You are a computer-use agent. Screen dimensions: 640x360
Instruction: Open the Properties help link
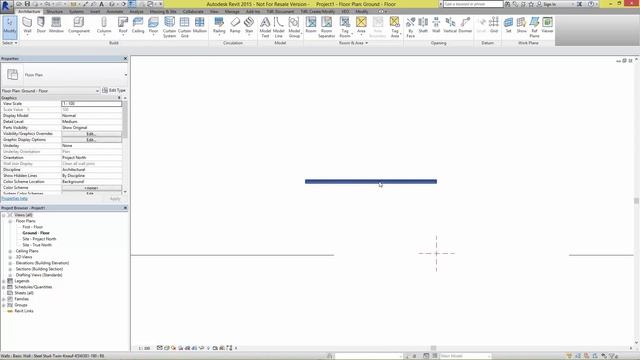point(14,199)
